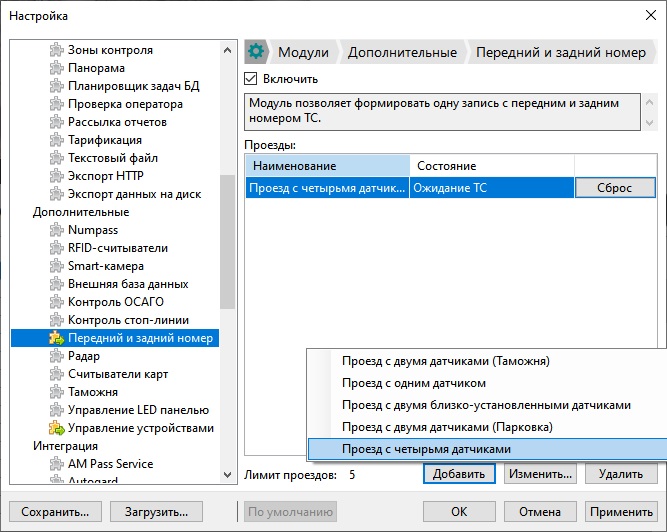The image size is (667, 532).
Task: Click the tree vertical scrollbar thumb
Action: (x=228, y=242)
